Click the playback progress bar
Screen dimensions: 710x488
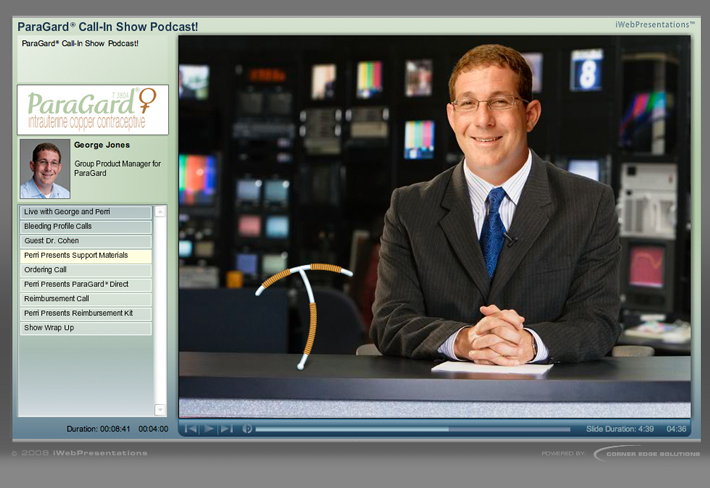413,429
